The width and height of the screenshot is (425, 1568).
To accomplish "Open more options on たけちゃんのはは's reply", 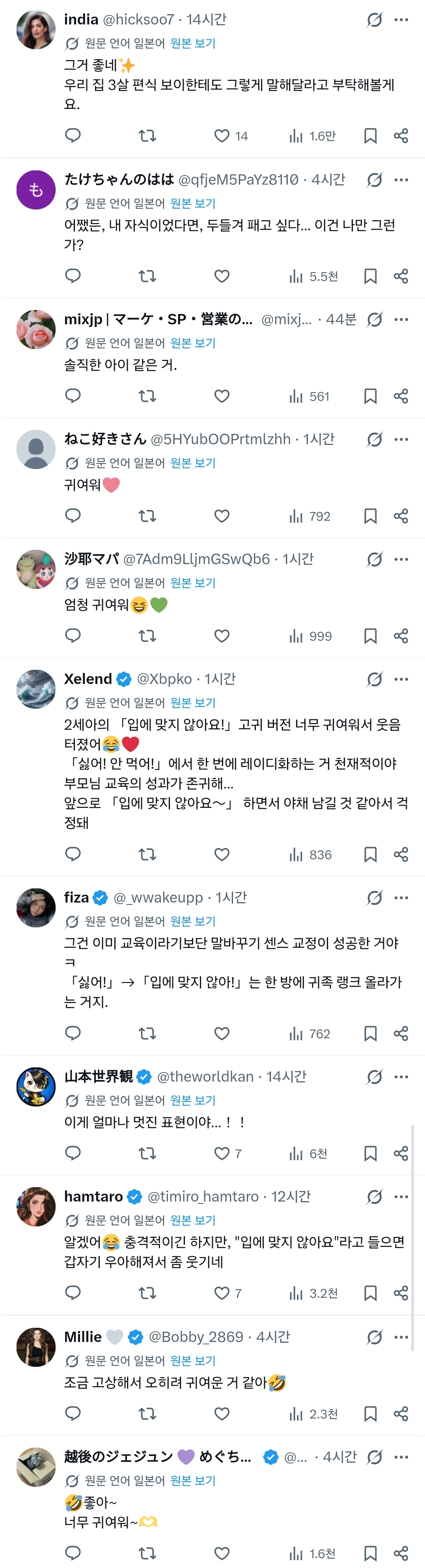I will pyautogui.click(x=401, y=180).
